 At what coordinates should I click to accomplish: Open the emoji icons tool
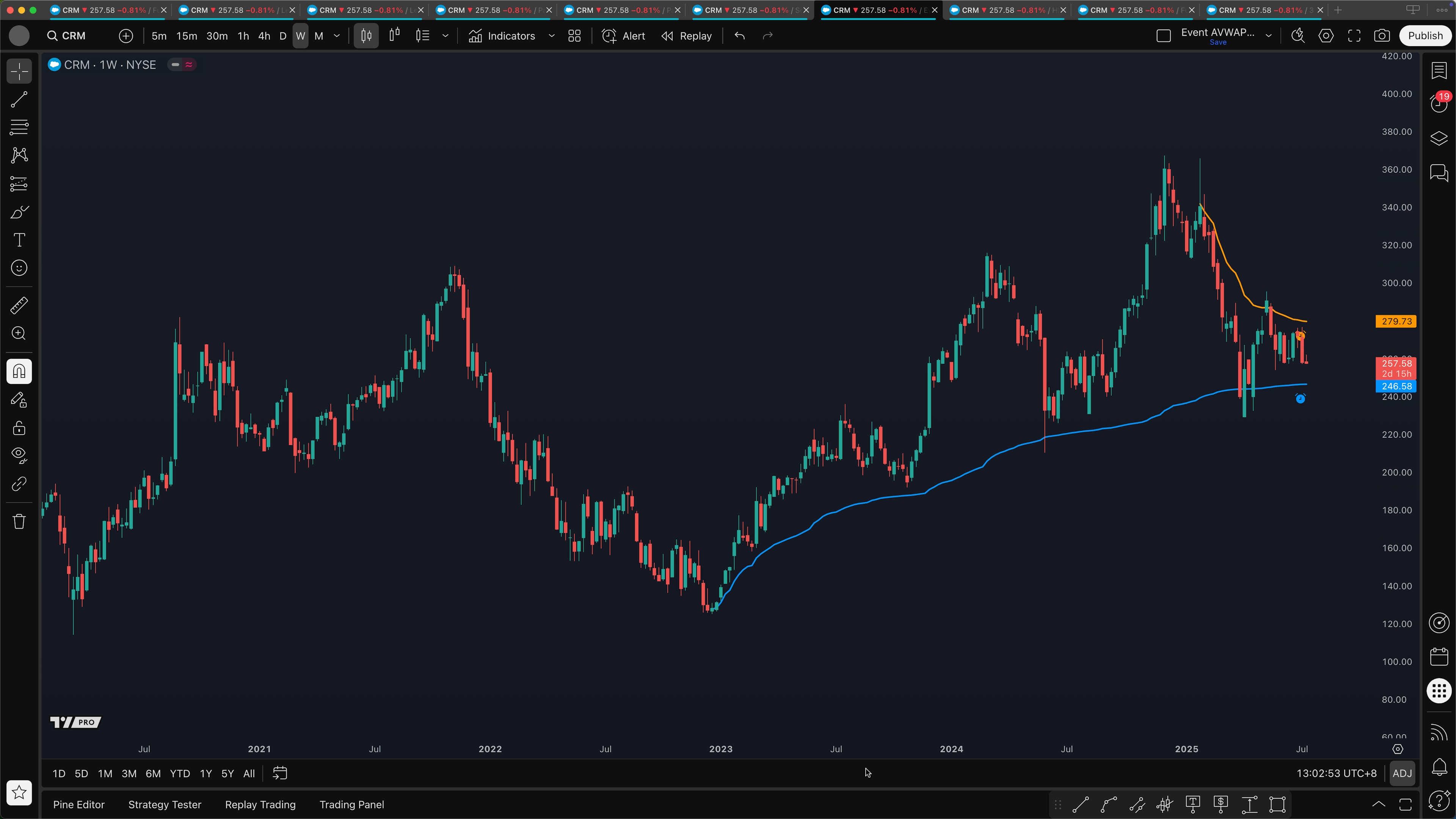coord(19,268)
